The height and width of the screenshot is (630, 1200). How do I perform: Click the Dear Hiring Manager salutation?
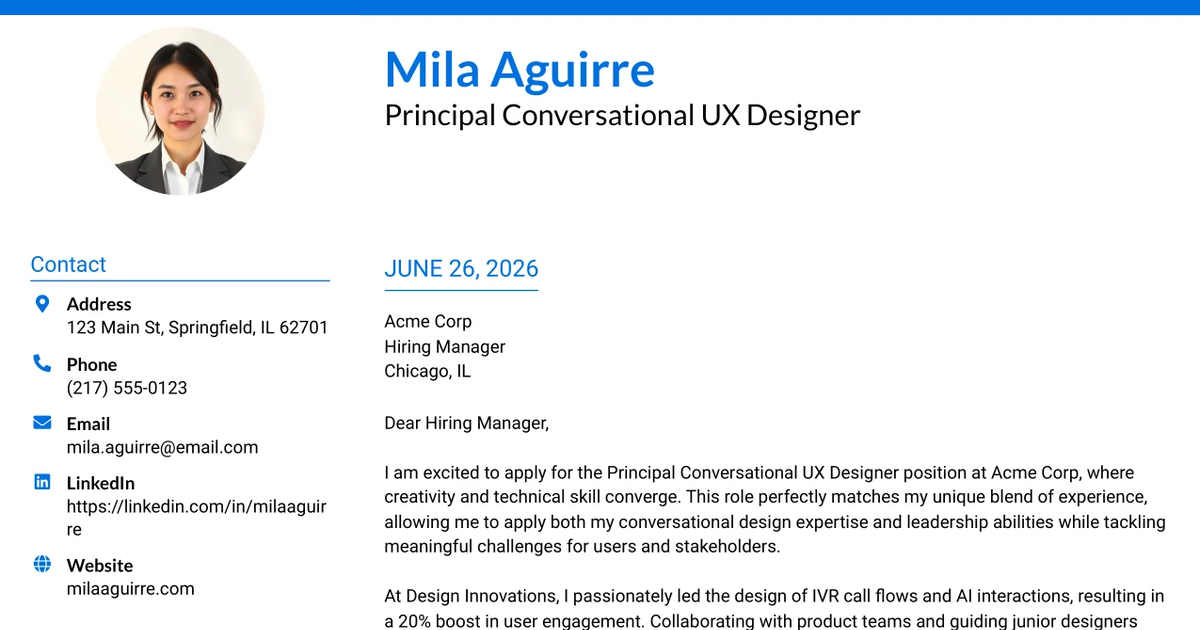(x=467, y=423)
